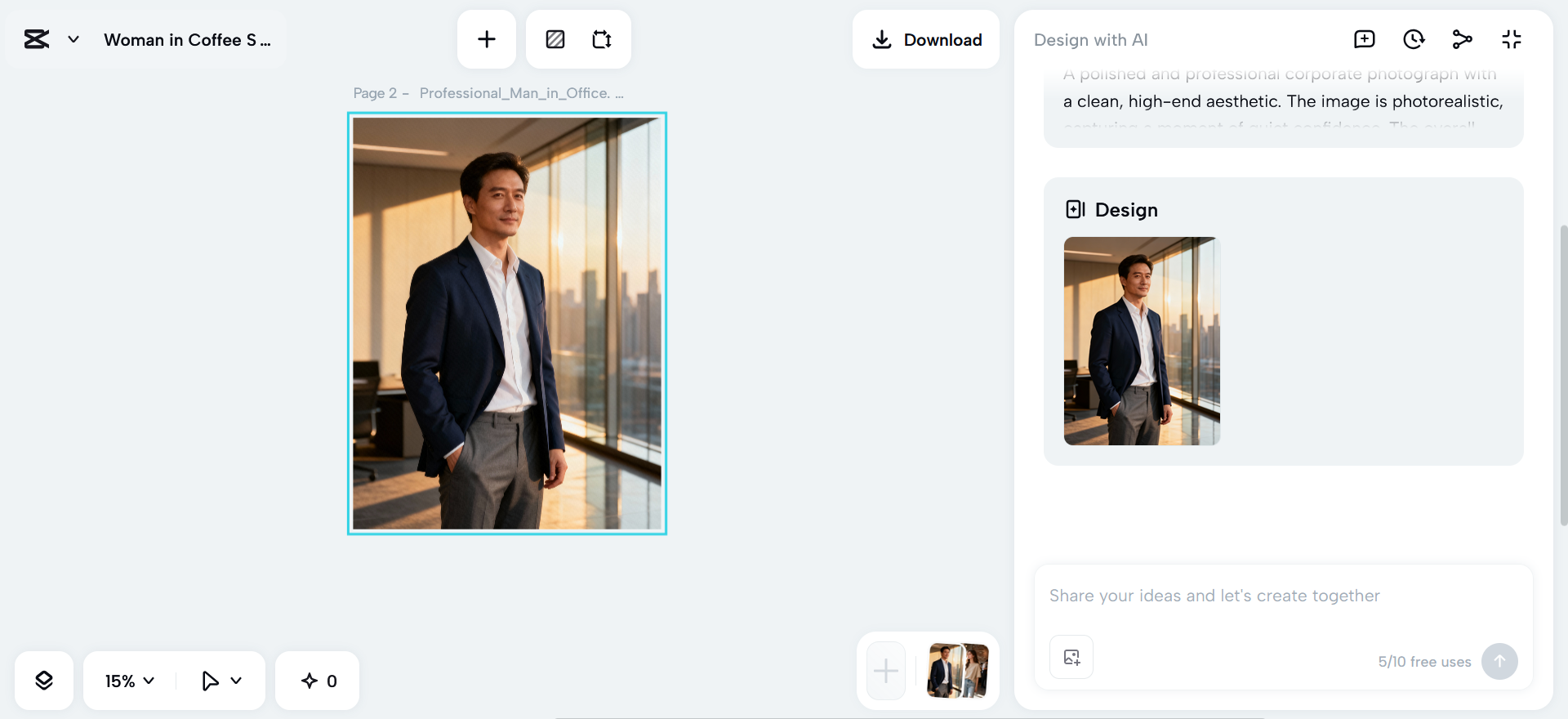Click the resize canvas icon
1568x719 pixels.
pos(602,39)
